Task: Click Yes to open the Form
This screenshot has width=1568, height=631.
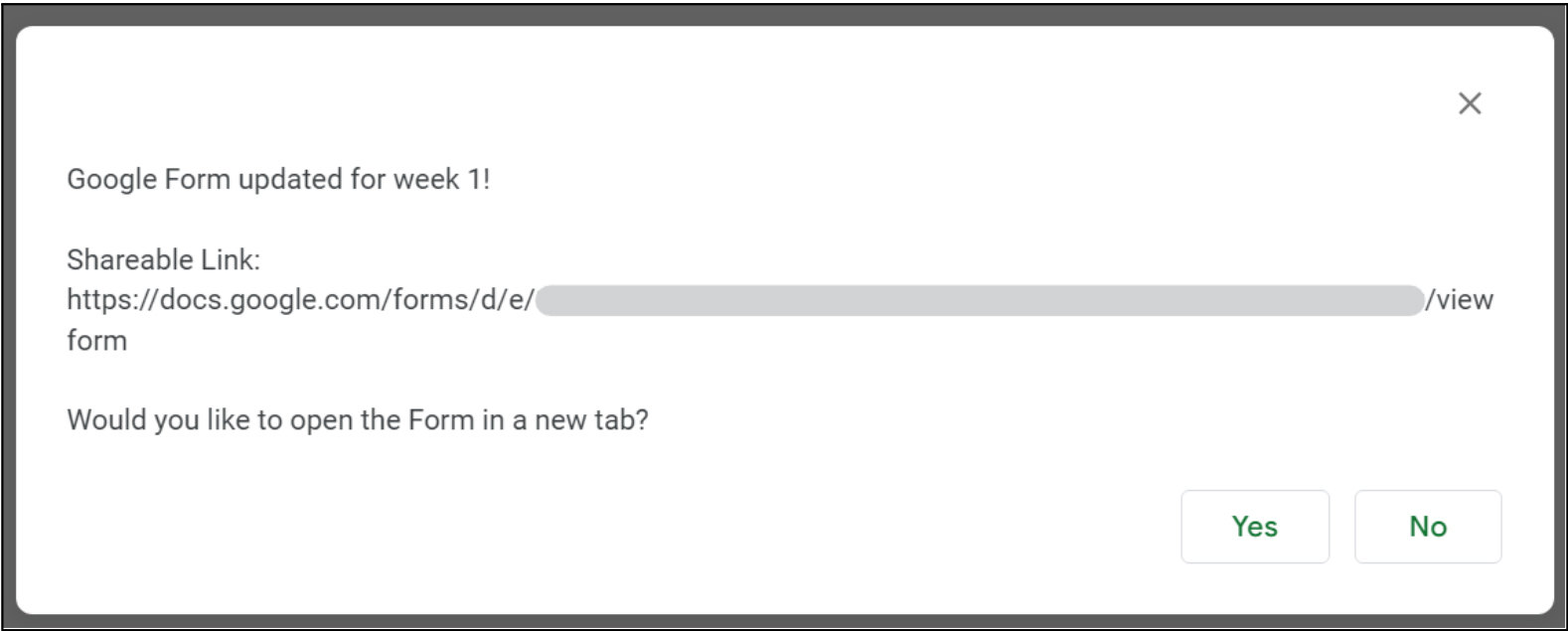Action: pos(1255,527)
